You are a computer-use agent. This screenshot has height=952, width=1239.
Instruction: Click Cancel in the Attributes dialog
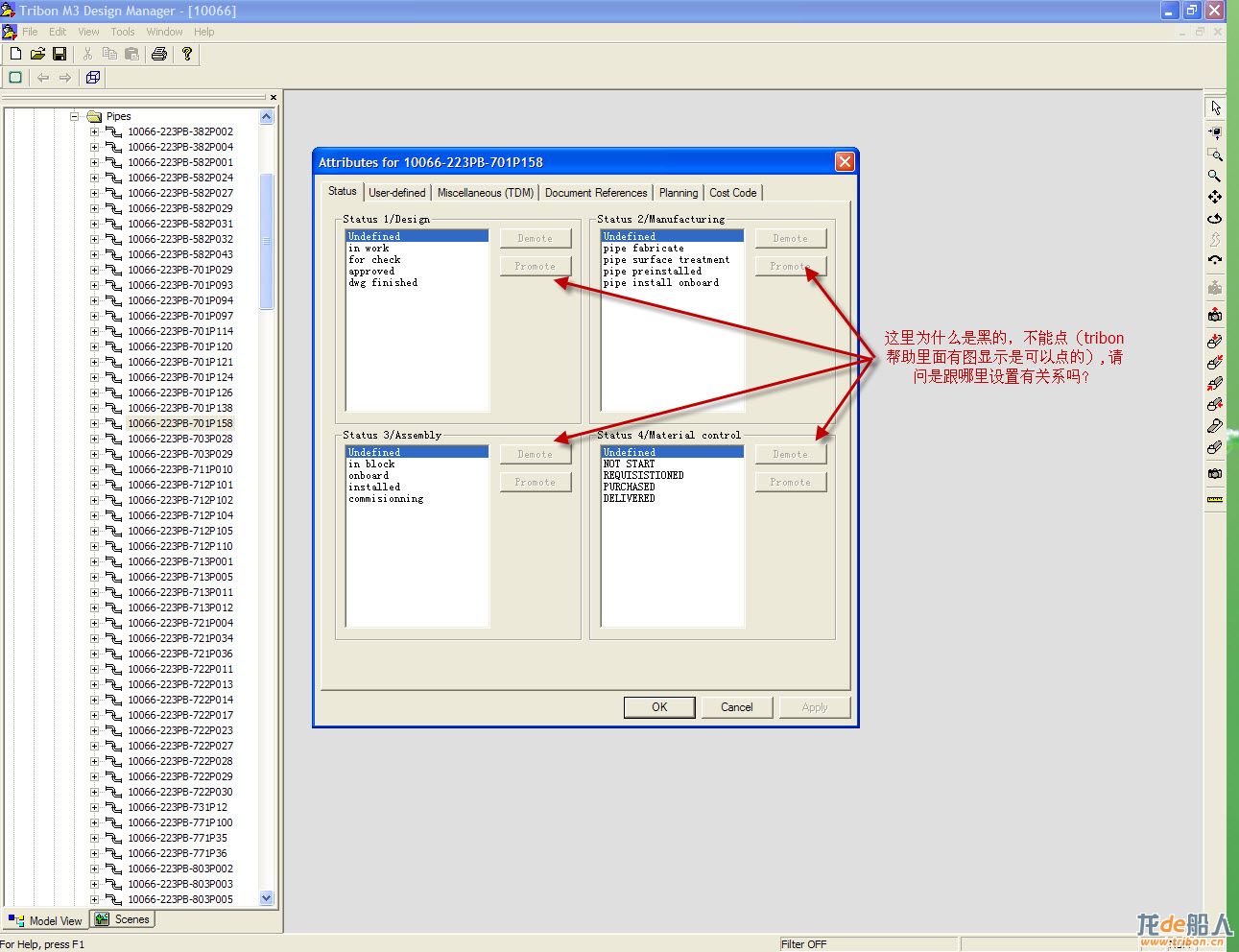click(737, 707)
